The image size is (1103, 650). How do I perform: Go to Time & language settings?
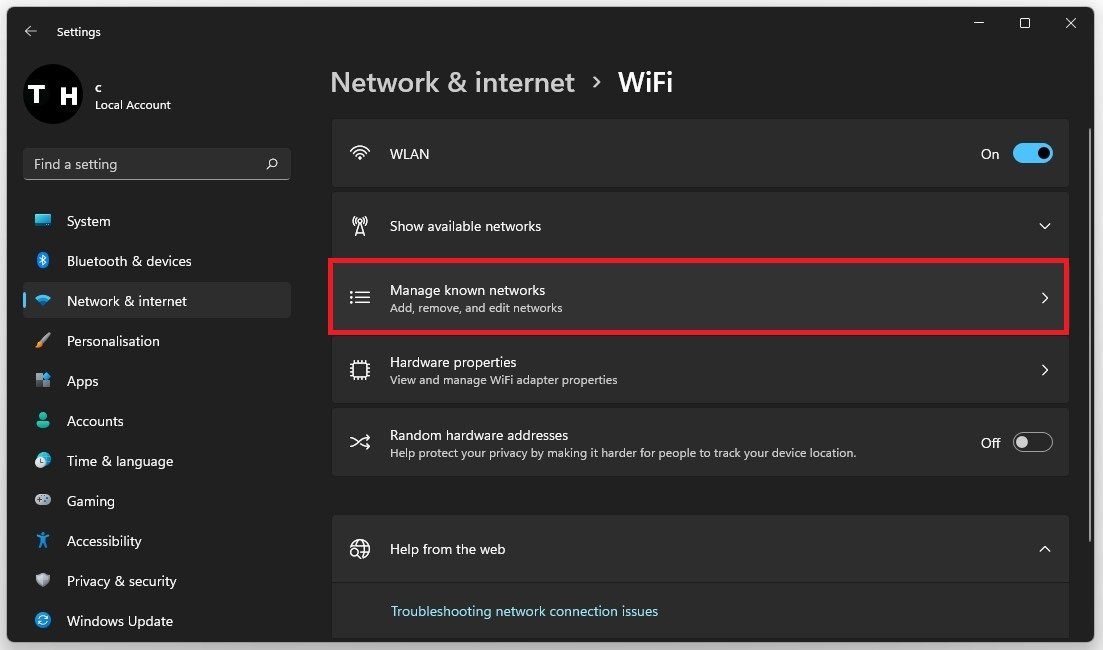[119, 461]
